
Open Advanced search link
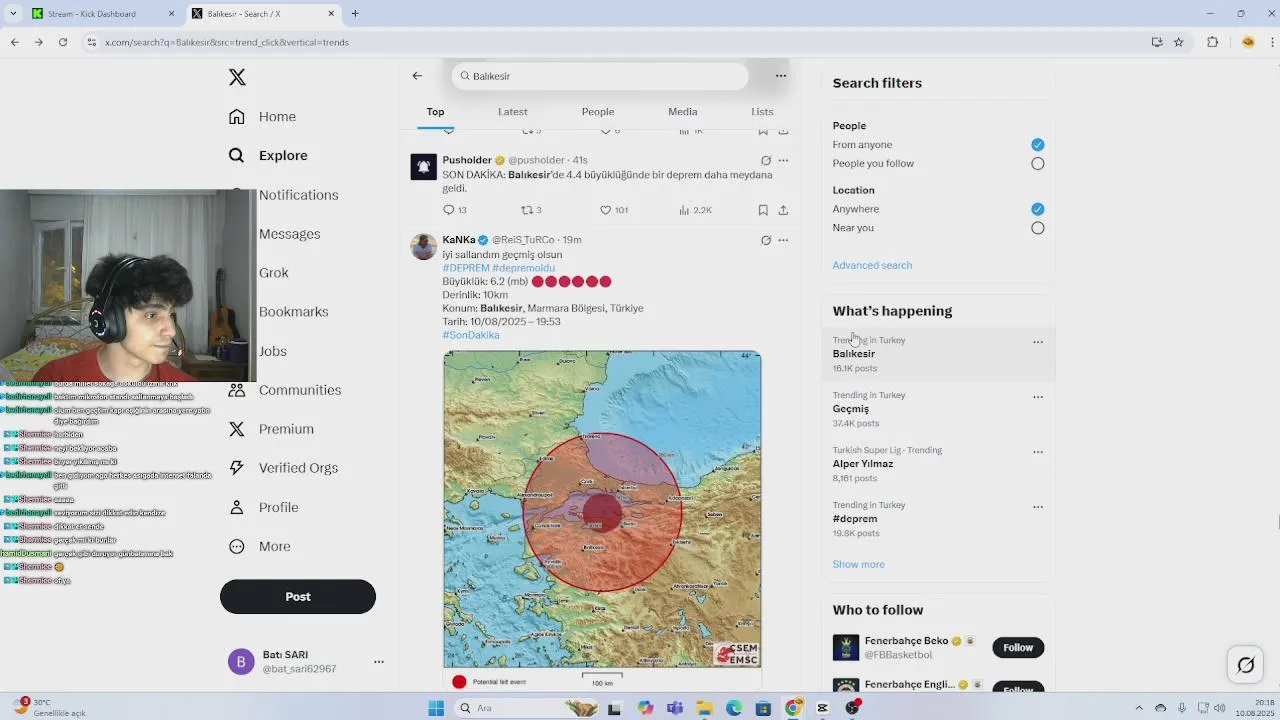coord(872,265)
